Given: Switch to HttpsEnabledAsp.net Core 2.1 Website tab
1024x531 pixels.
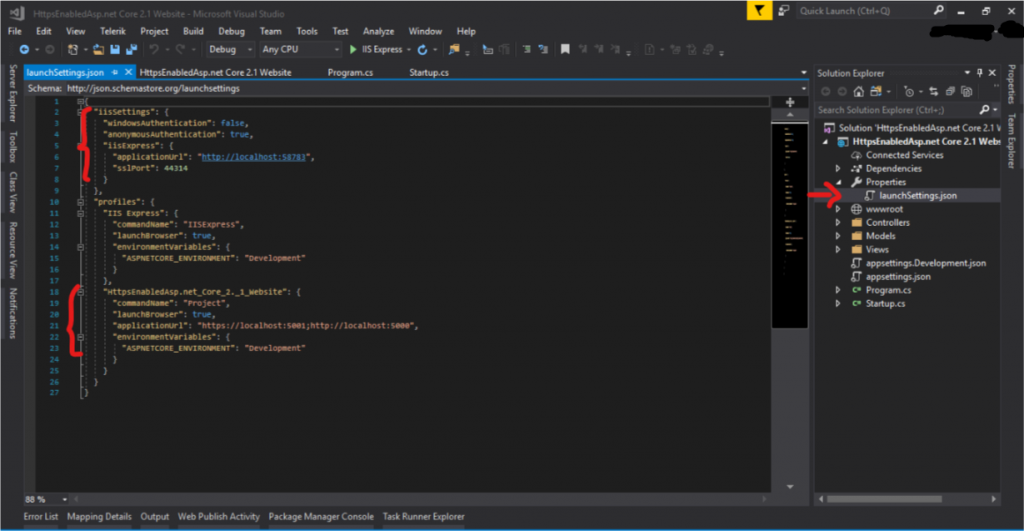Looking at the screenshot, I should [216, 72].
